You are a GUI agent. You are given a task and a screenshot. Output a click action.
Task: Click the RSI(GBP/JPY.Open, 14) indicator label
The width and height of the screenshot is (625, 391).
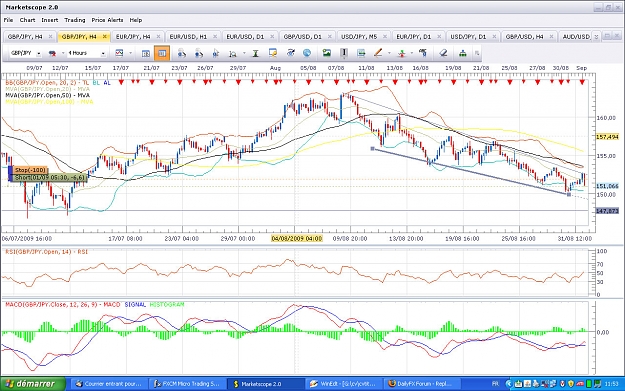tap(46, 252)
